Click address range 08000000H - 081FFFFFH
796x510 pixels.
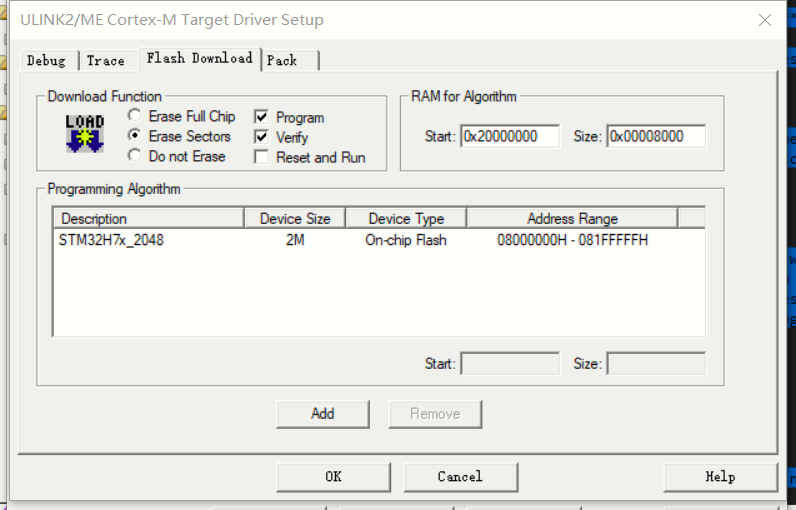click(573, 240)
